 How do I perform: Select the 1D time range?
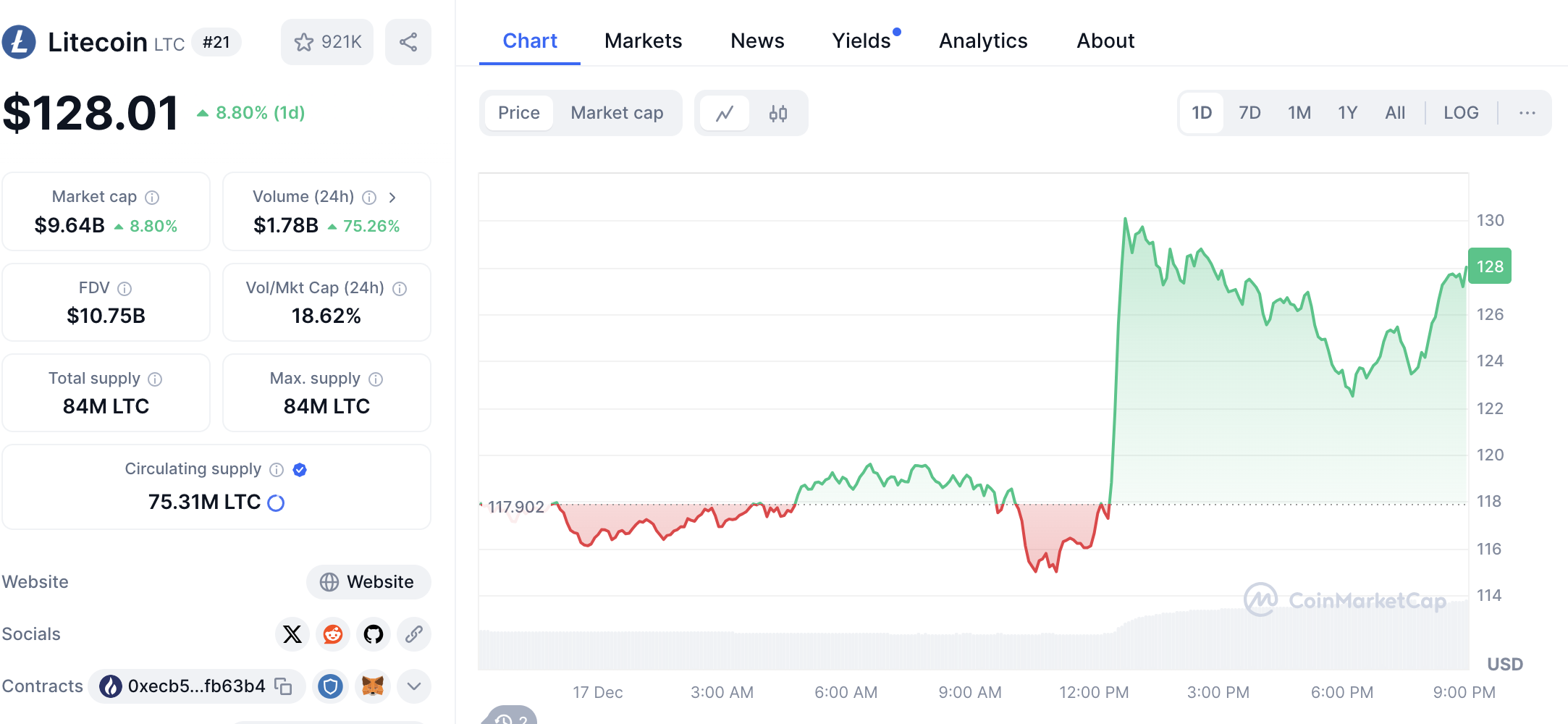(1202, 113)
